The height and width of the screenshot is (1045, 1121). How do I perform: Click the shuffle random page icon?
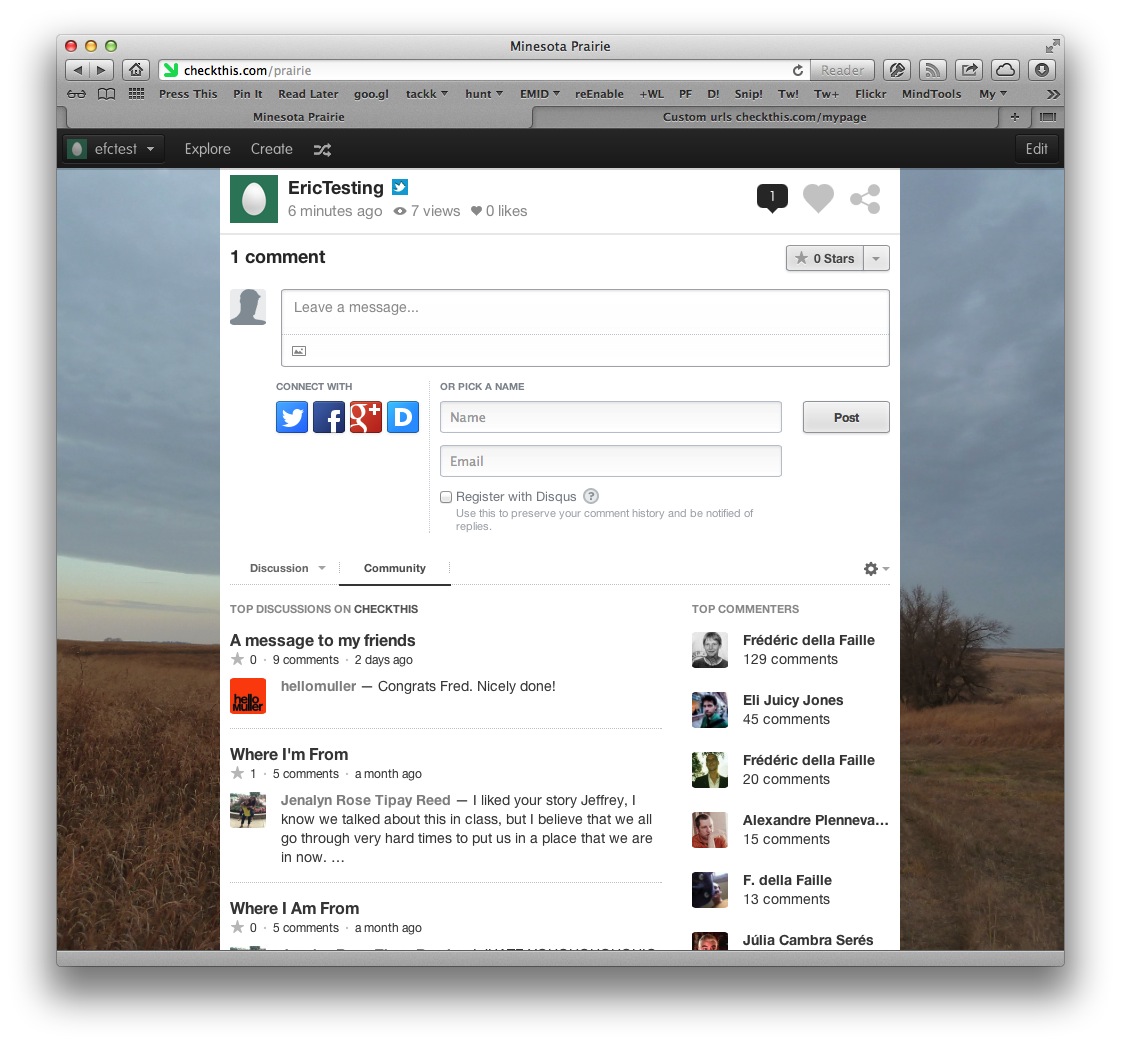pyautogui.click(x=322, y=149)
